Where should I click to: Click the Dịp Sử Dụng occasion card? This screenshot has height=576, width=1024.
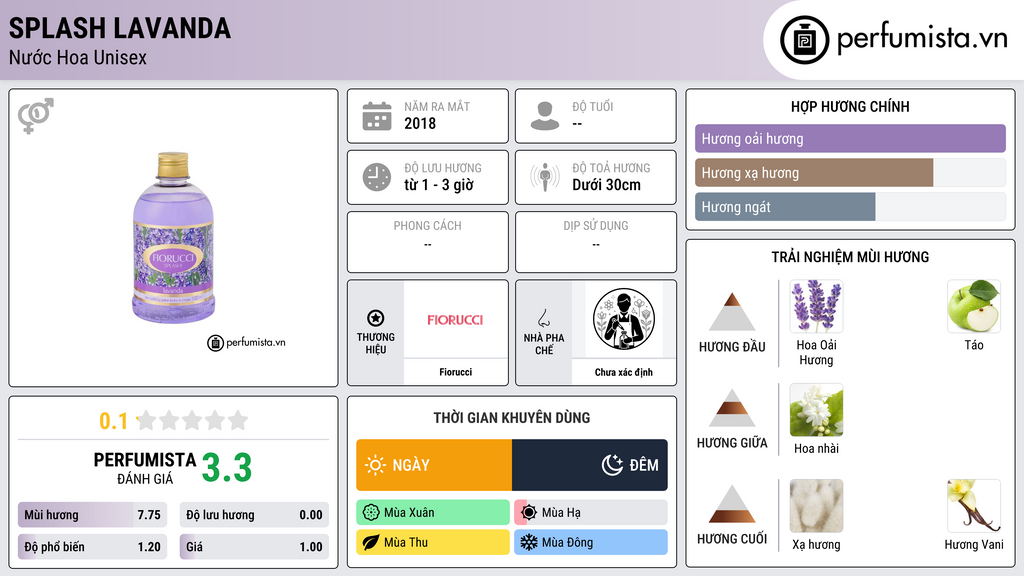(x=596, y=242)
